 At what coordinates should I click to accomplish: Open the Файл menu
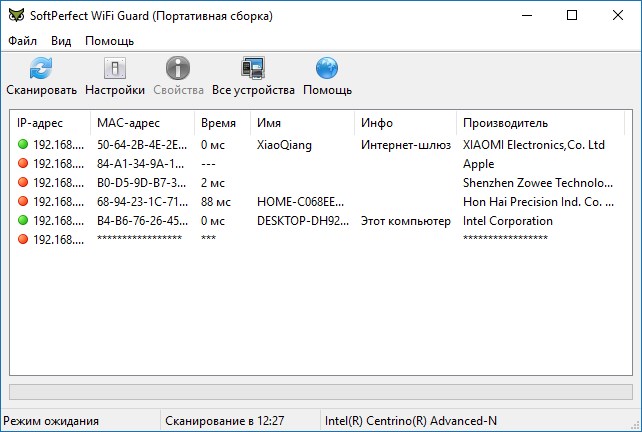(x=23, y=41)
